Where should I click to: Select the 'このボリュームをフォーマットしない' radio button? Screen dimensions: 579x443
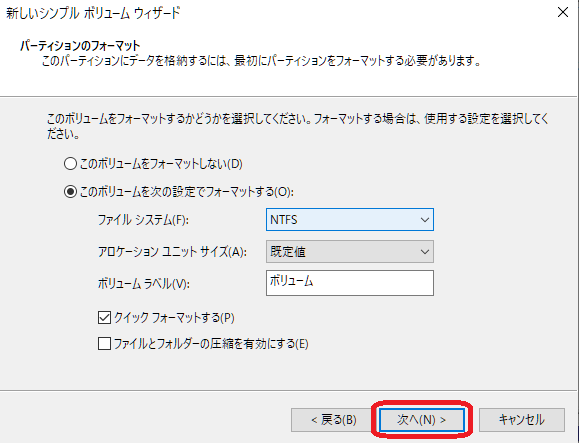pos(70,164)
